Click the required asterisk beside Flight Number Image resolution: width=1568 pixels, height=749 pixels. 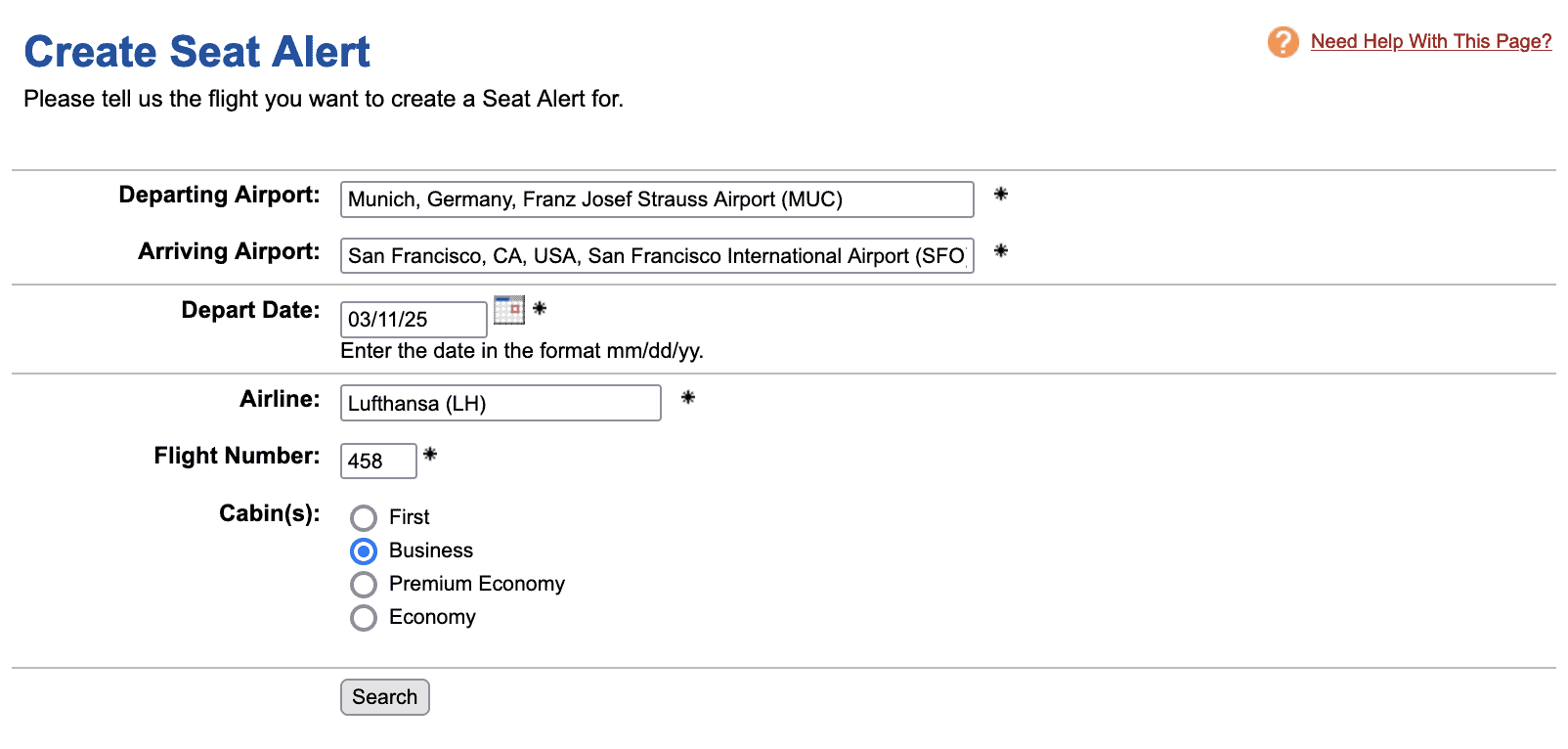(x=429, y=455)
